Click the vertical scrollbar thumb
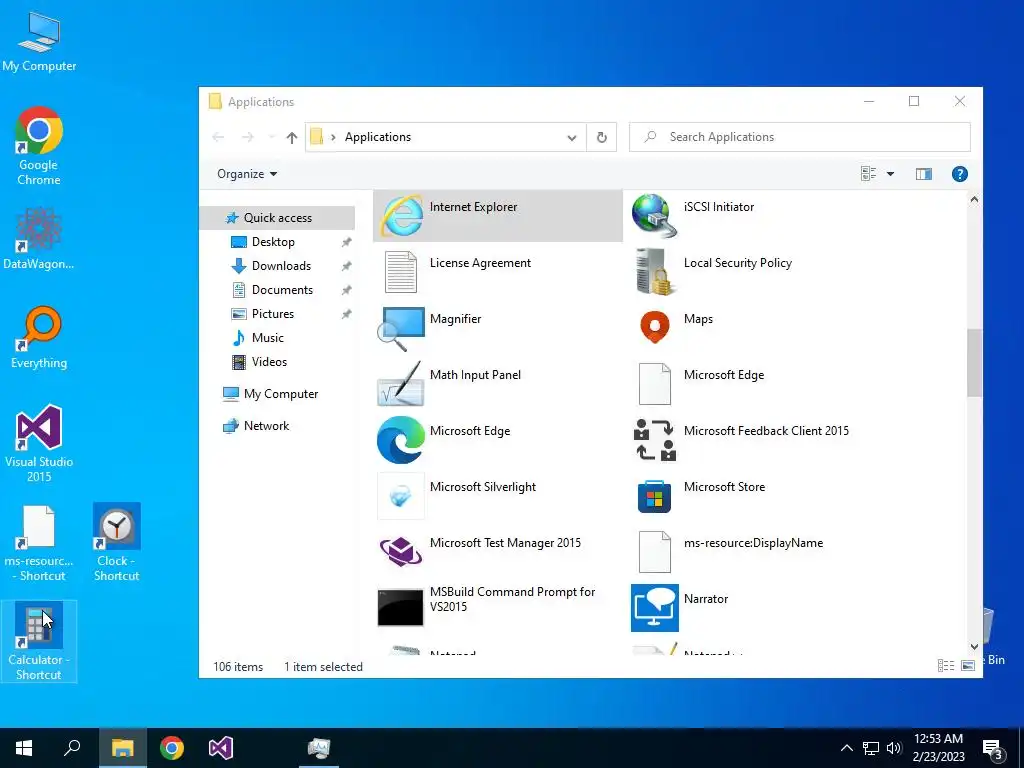The width and height of the screenshot is (1024, 768). pyautogui.click(x=974, y=362)
